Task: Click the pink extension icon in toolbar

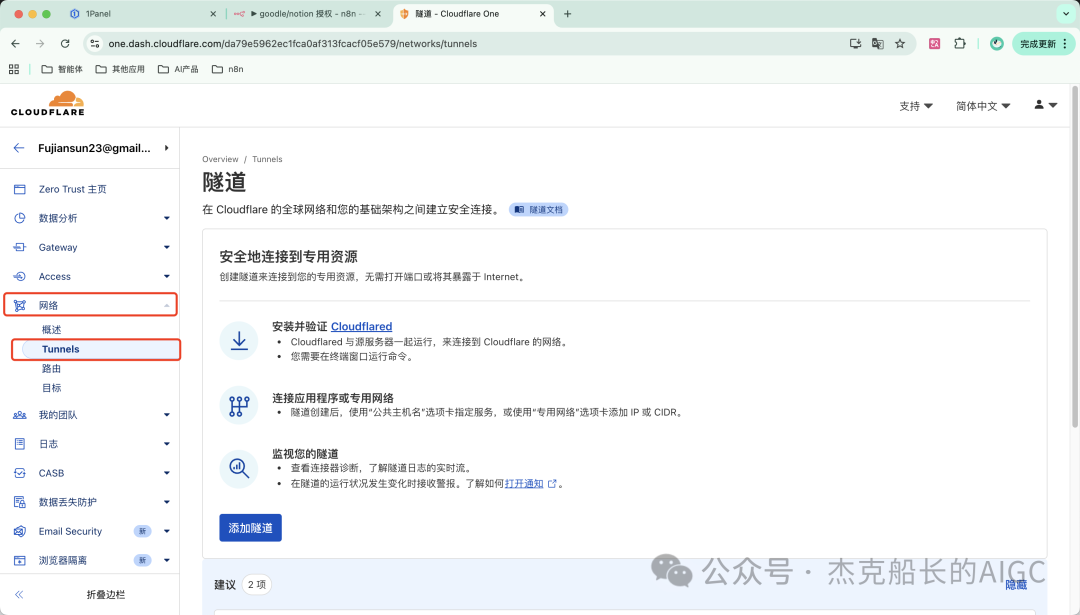Action: 935,43
